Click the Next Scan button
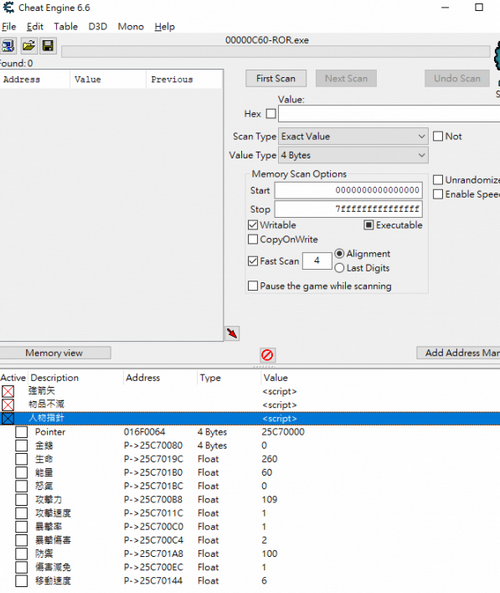 (346, 79)
